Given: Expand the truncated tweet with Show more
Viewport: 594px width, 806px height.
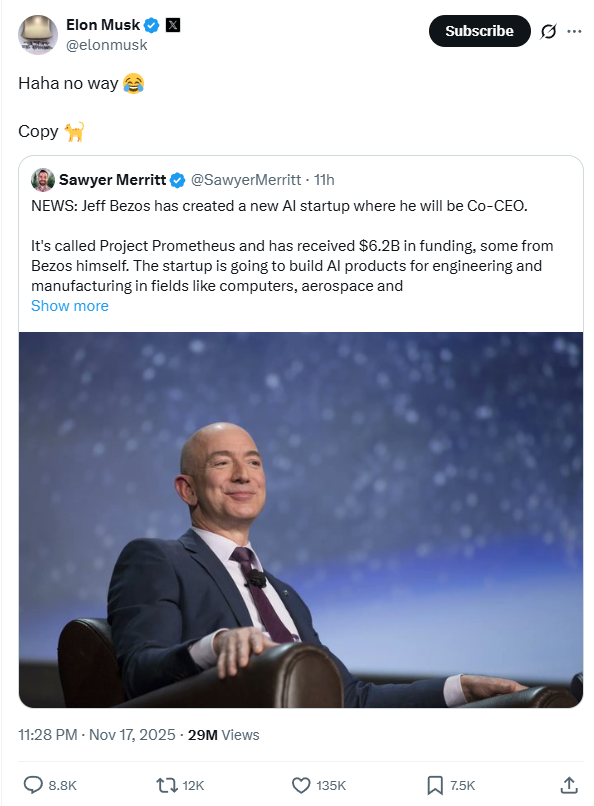Looking at the screenshot, I should [x=69, y=305].
